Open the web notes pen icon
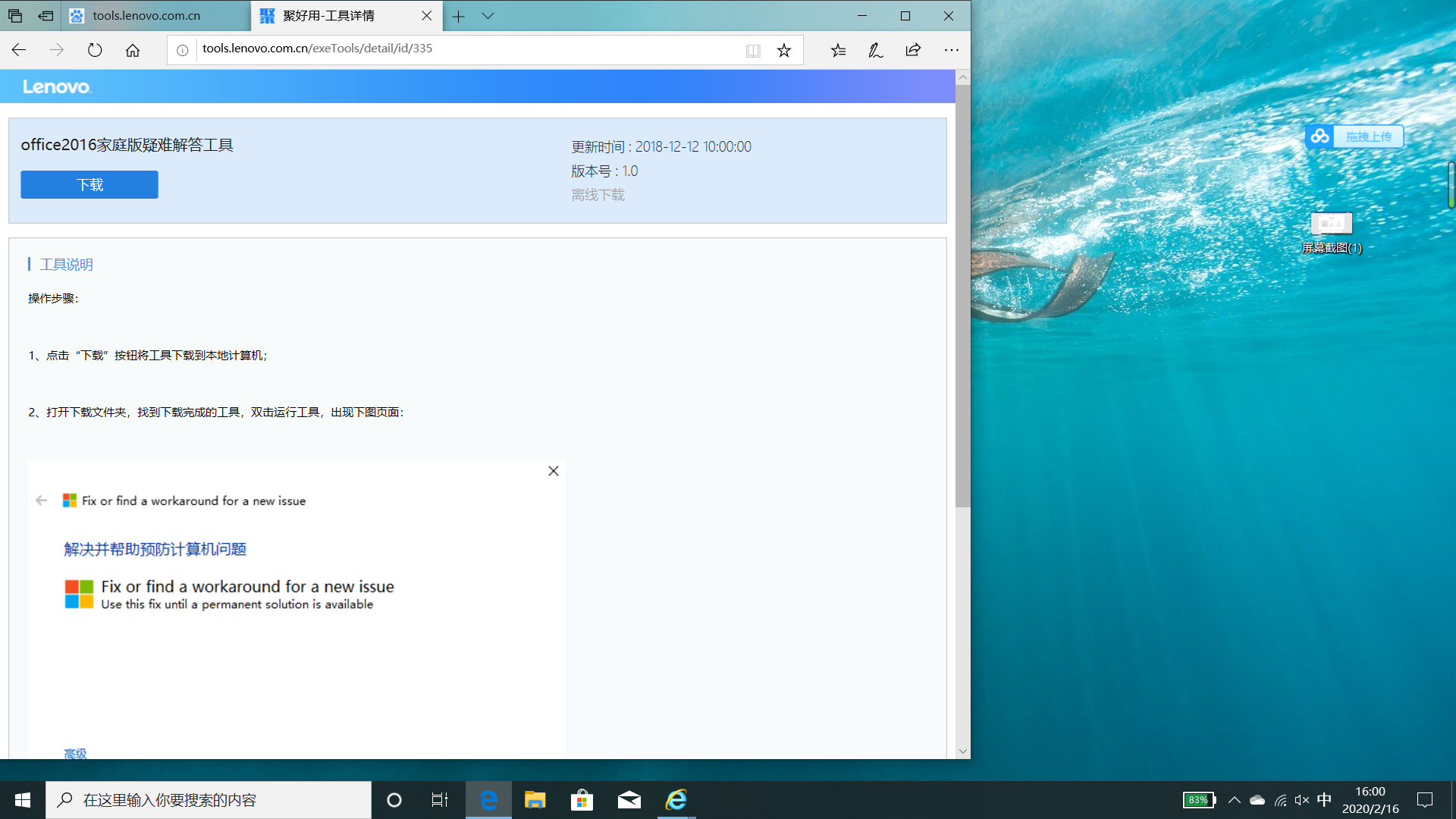 876,50
